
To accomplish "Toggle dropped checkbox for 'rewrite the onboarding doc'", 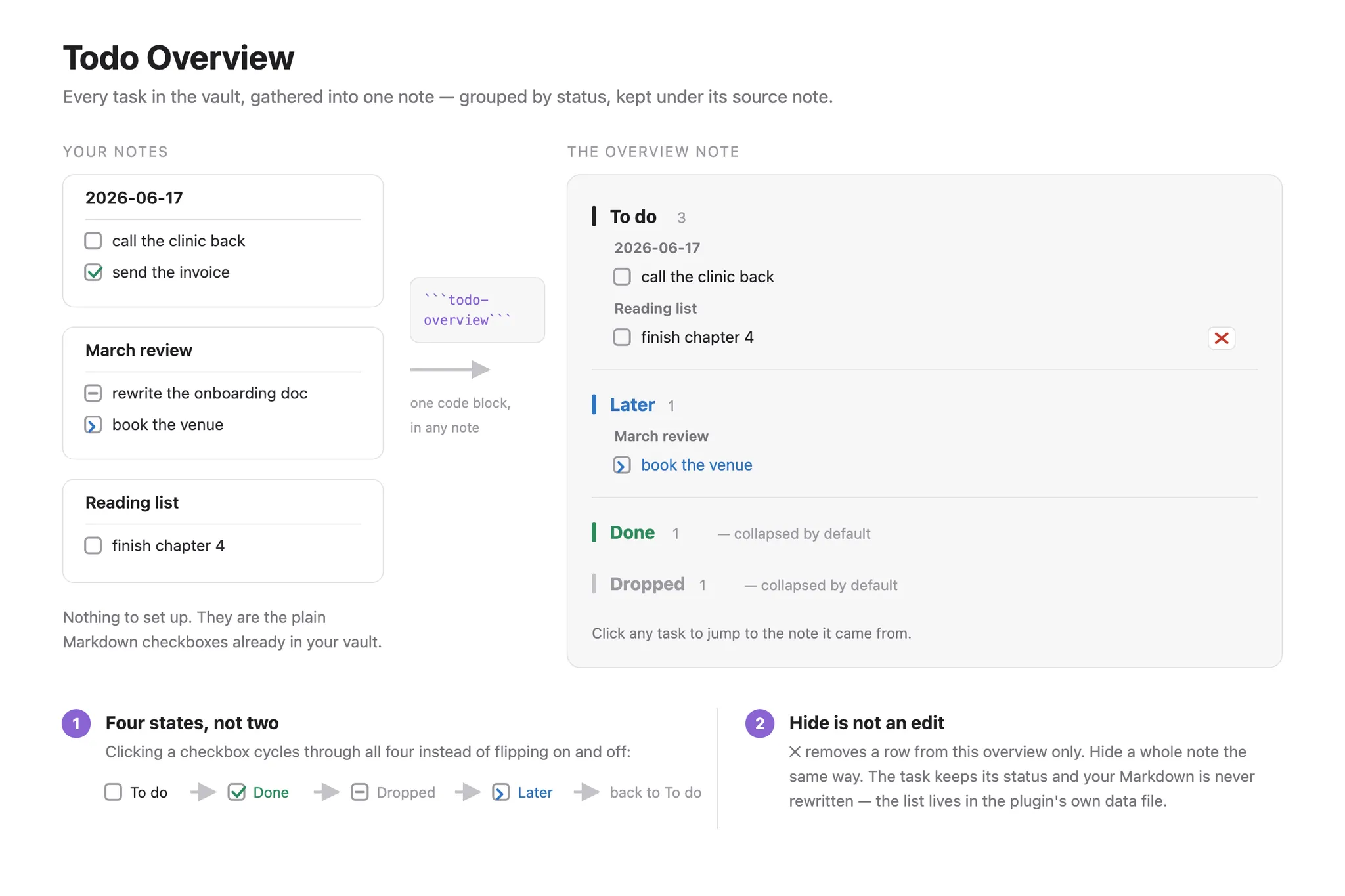I will (x=93, y=393).
